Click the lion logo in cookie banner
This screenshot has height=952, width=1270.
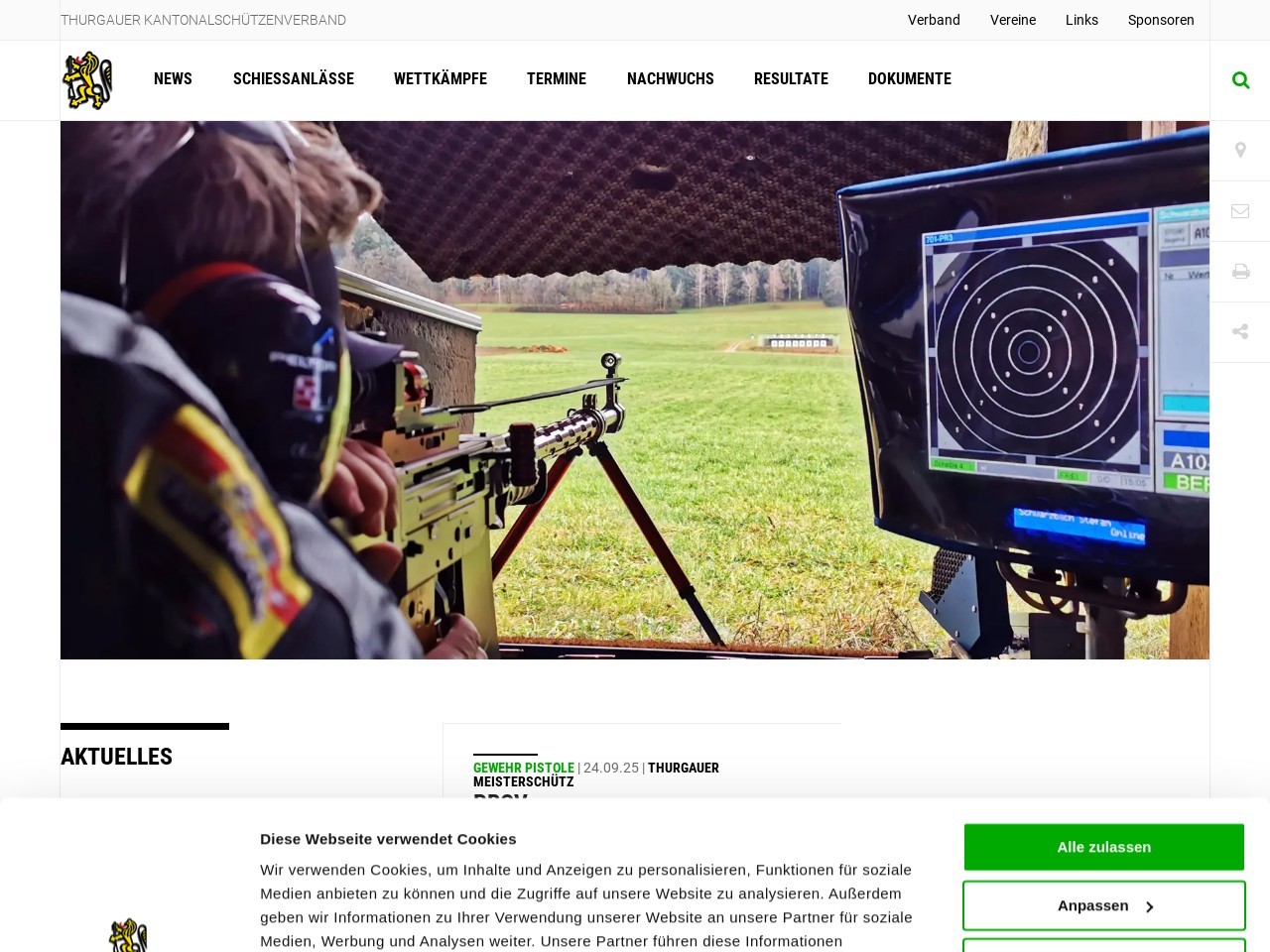pyautogui.click(x=128, y=934)
